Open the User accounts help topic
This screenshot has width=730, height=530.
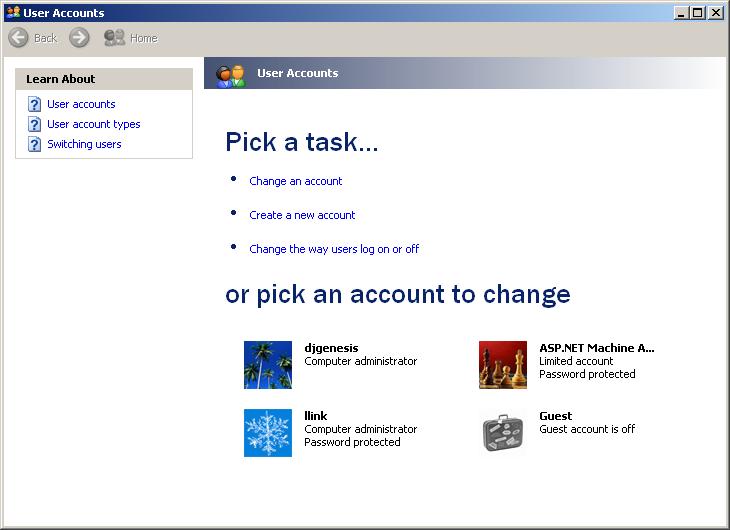click(81, 104)
